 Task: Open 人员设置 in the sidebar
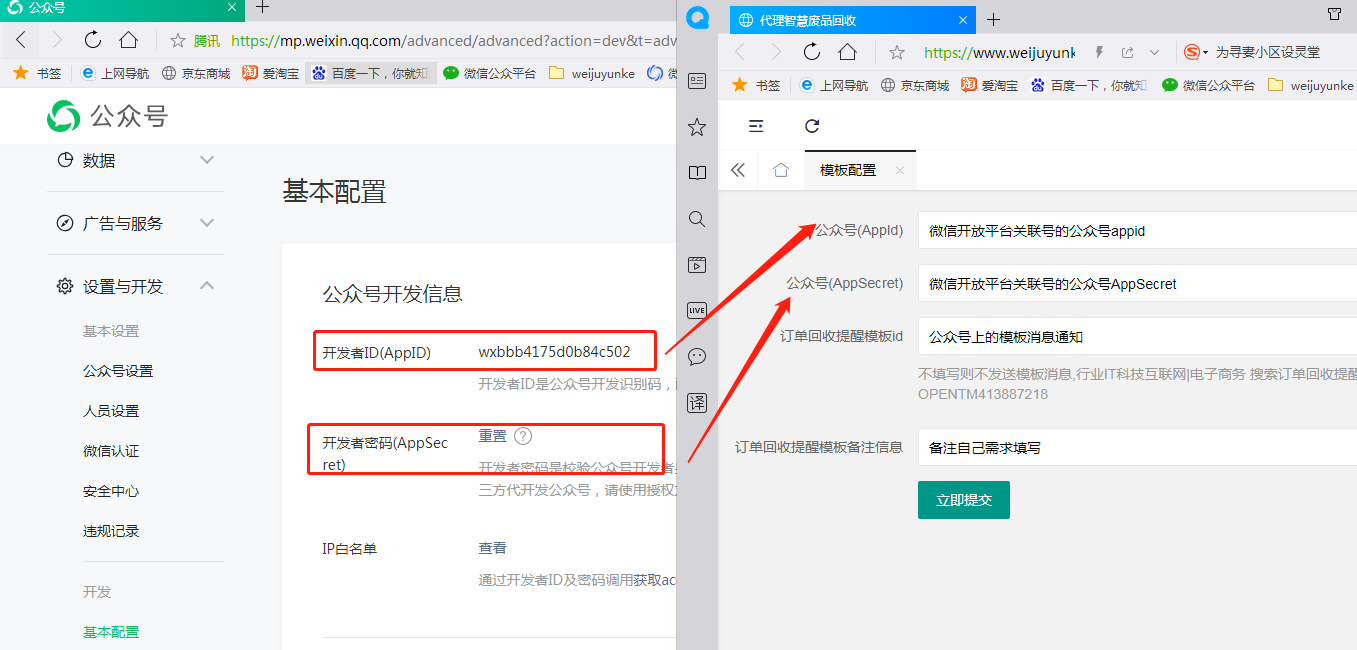tap(111, 411)
